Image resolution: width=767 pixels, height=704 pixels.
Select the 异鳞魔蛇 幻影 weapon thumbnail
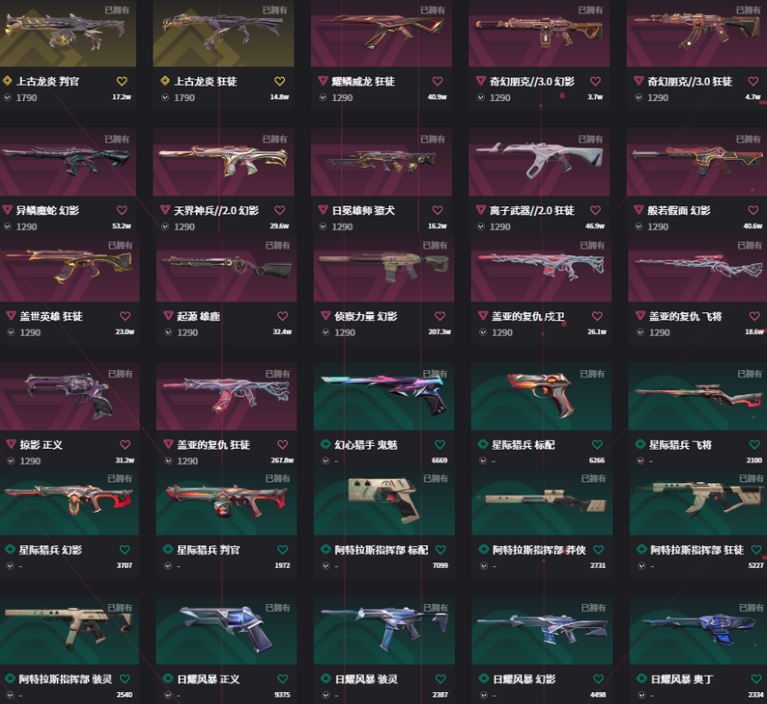(x=68, y=162)
